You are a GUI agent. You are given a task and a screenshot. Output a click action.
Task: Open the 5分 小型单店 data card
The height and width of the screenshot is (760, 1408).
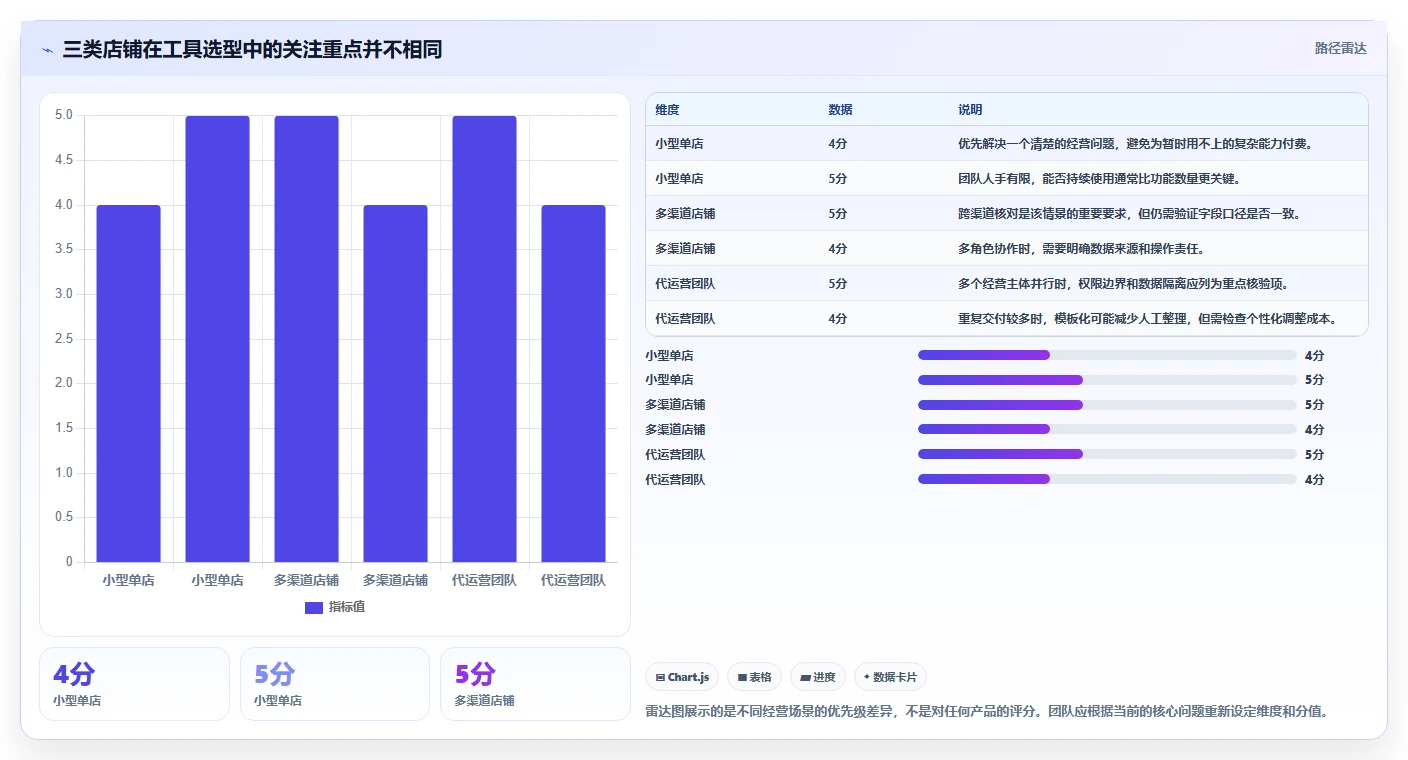[x=335, y=684]
